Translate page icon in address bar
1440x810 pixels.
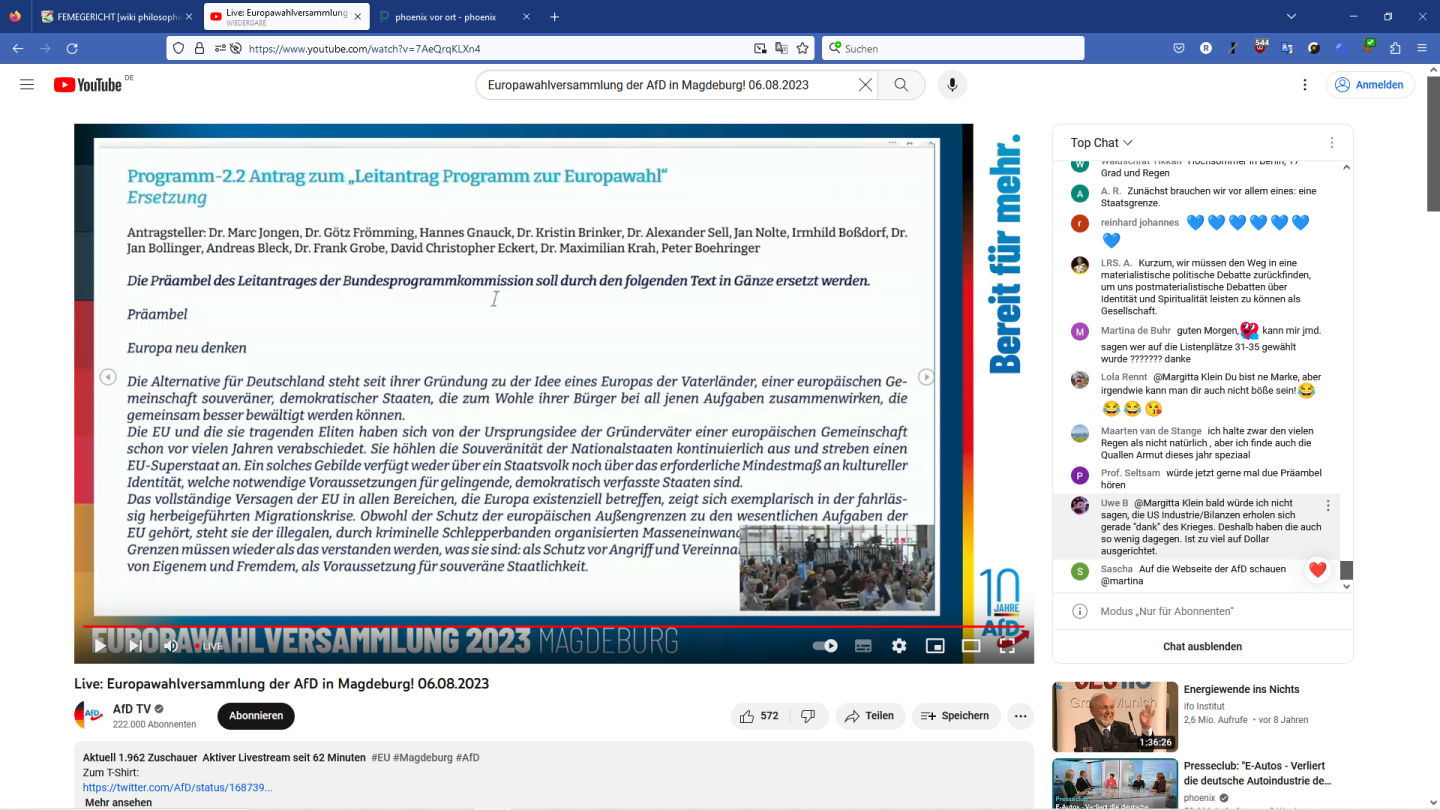pos(781,48)
